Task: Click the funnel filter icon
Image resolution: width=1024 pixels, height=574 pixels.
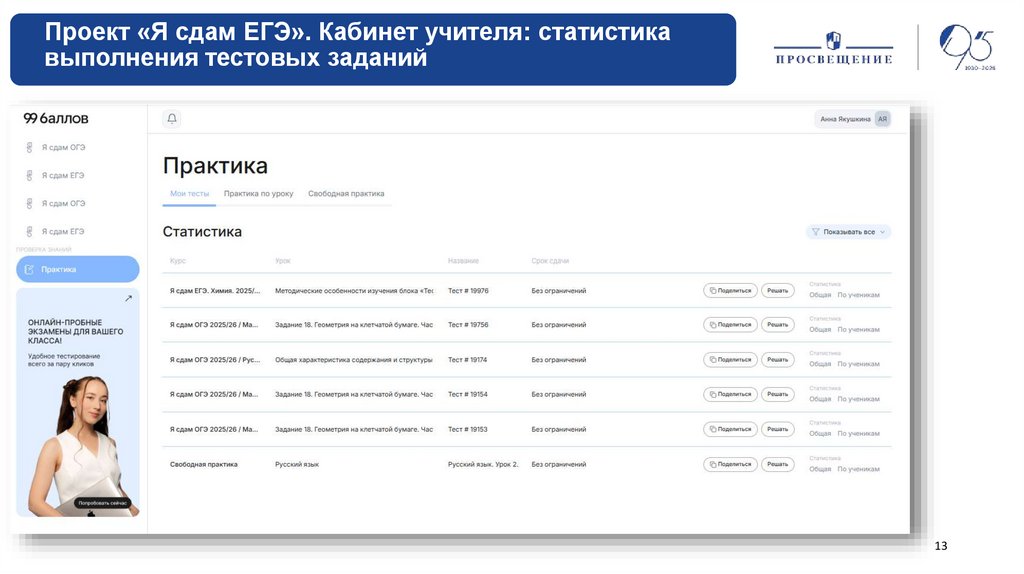Action: [816, 232]
